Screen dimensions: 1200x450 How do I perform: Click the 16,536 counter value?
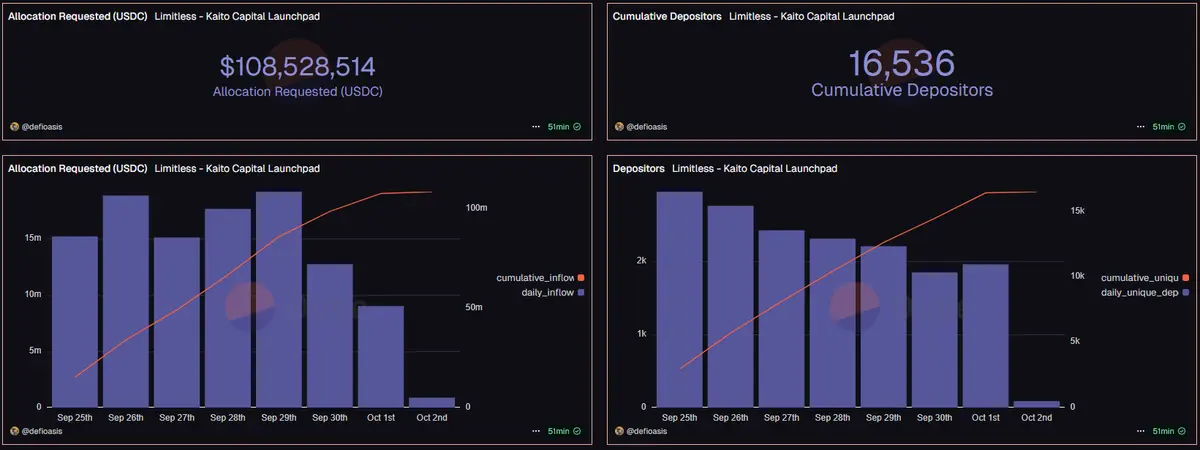[902, 63]
